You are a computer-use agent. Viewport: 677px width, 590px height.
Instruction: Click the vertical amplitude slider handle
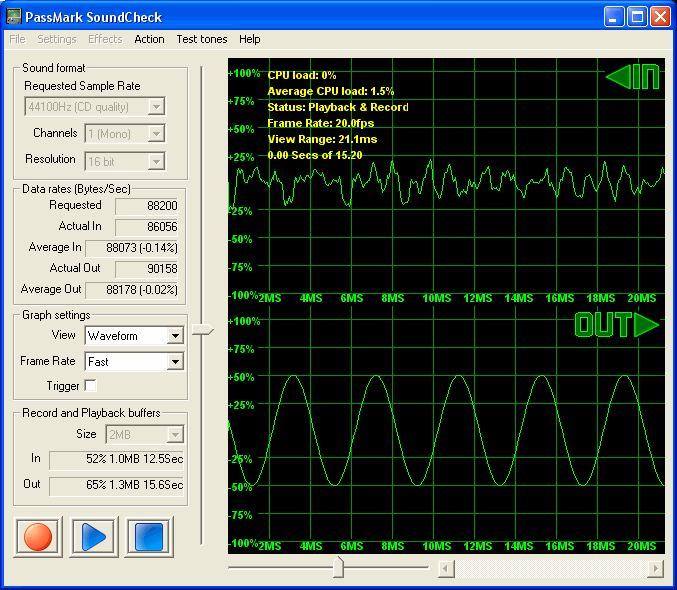tap(203, 330)
